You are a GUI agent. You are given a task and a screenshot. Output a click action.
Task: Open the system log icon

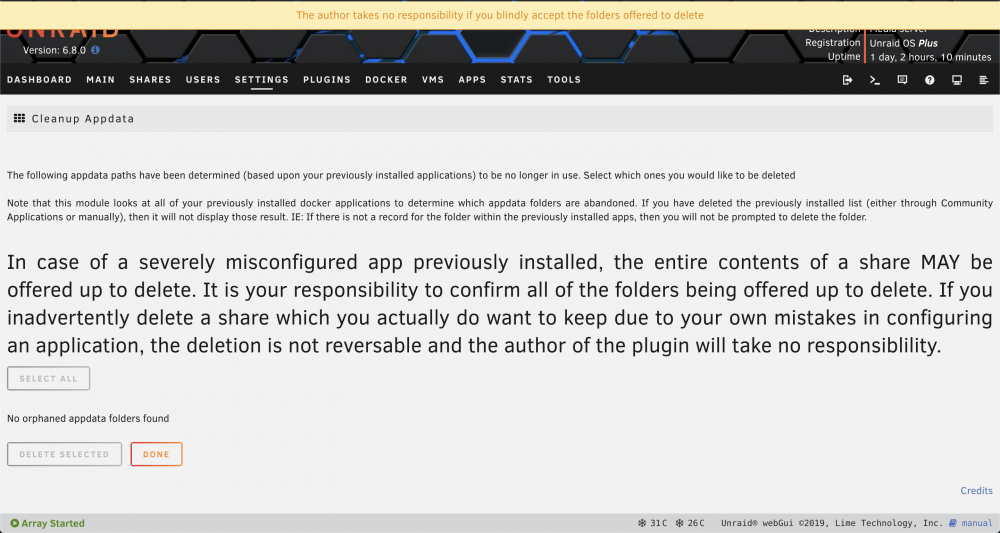click(x=983, y=80)
